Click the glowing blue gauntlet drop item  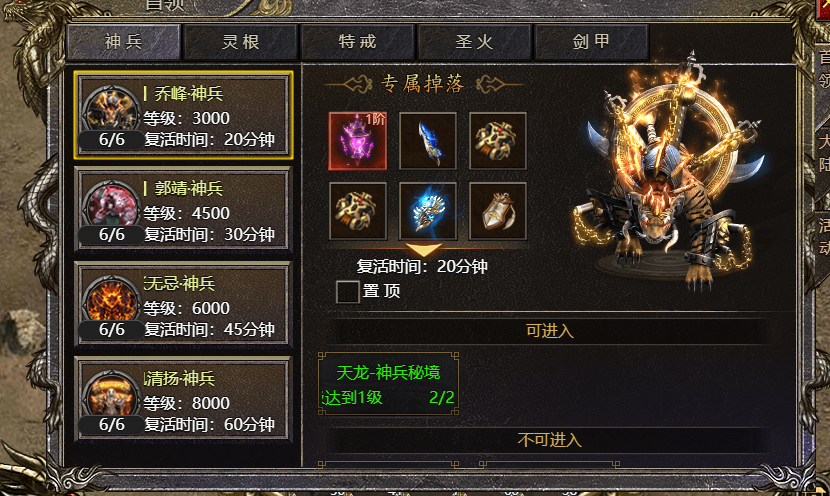click(428, 211)
